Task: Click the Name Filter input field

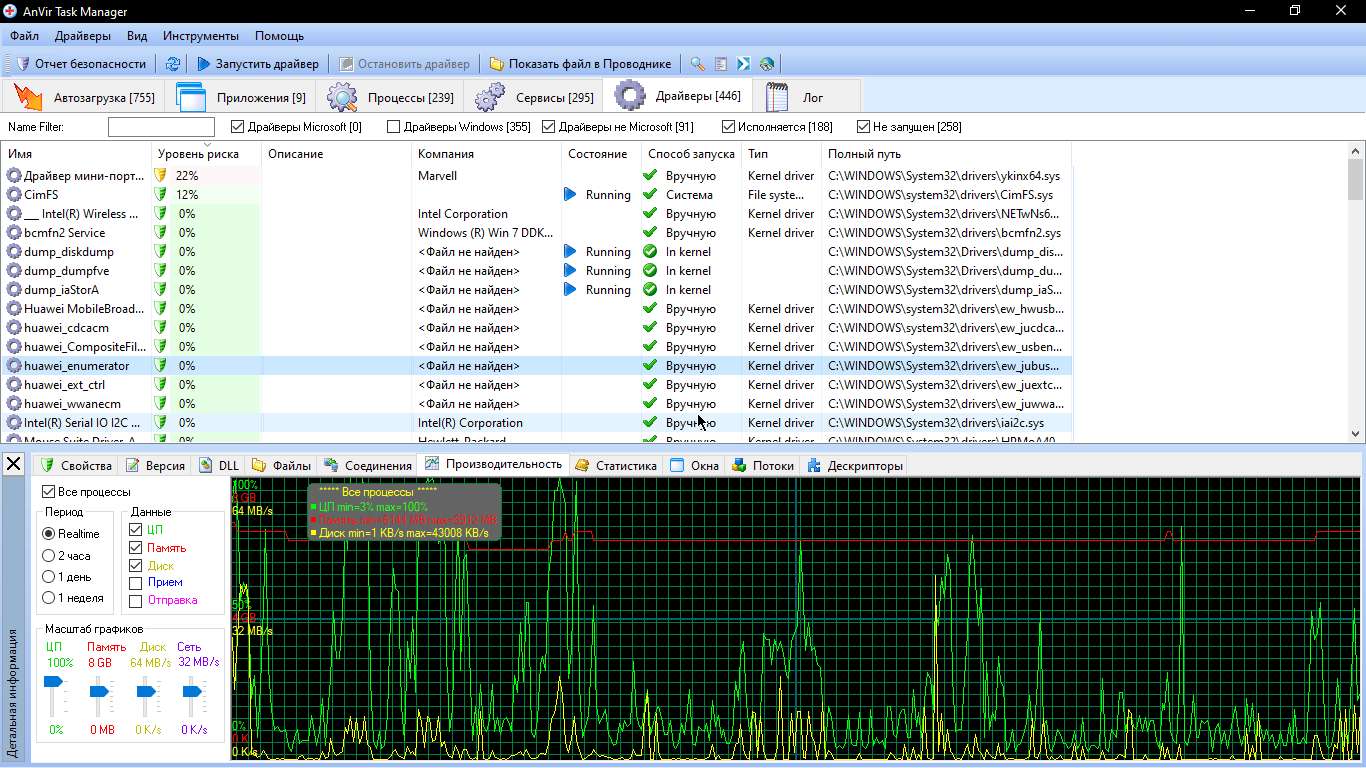Action: pos(161,127)
